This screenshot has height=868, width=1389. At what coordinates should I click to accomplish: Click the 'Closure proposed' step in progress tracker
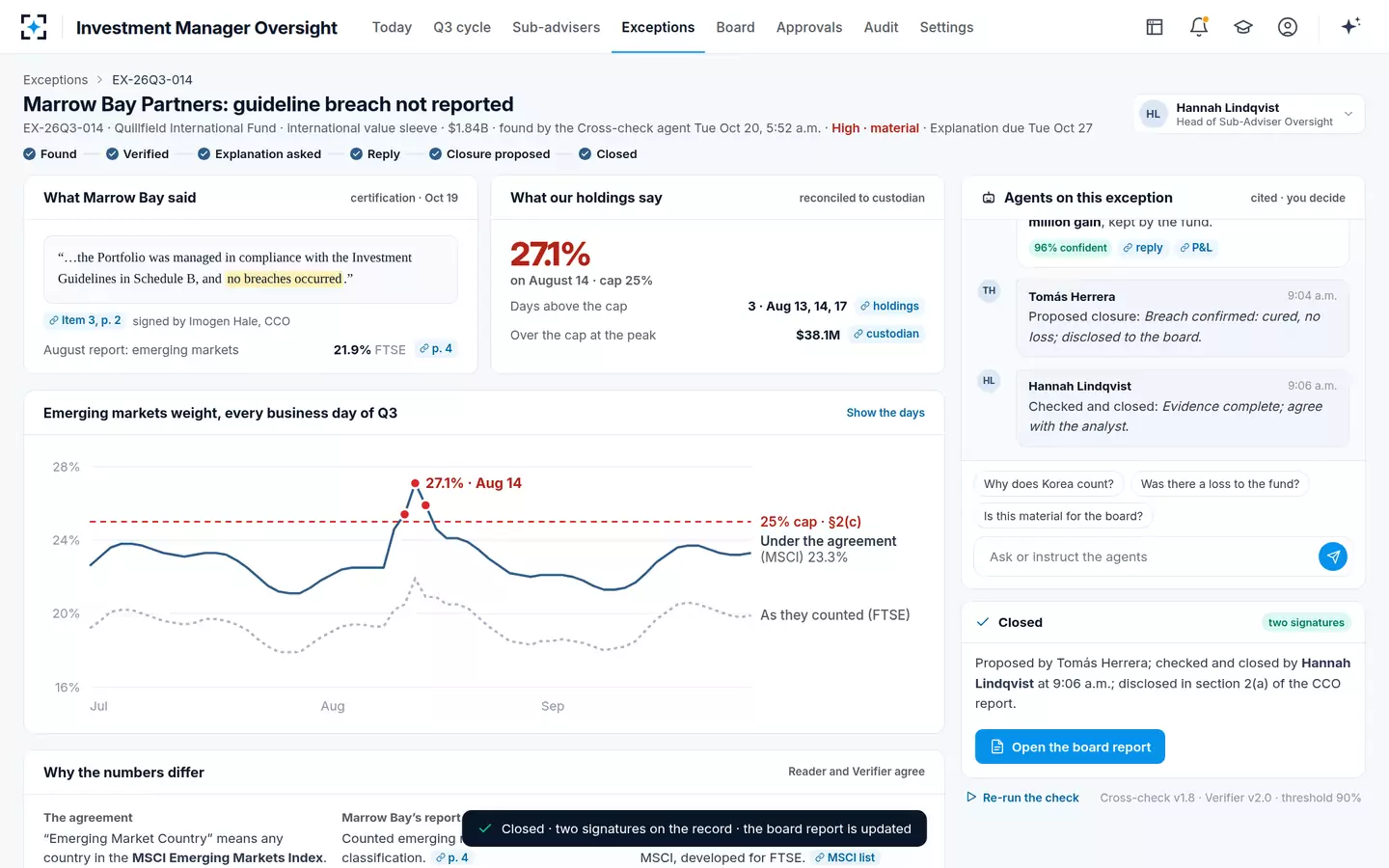click(x=490, y=154)
